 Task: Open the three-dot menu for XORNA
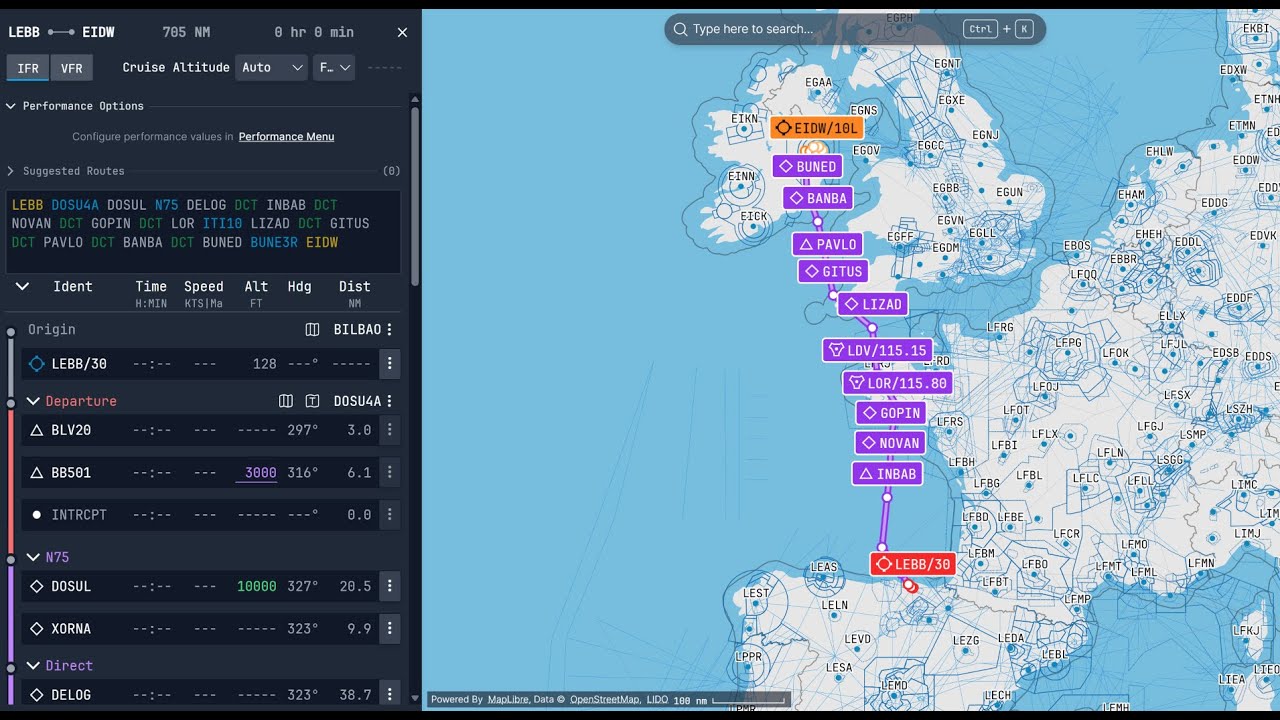(390, 628)
